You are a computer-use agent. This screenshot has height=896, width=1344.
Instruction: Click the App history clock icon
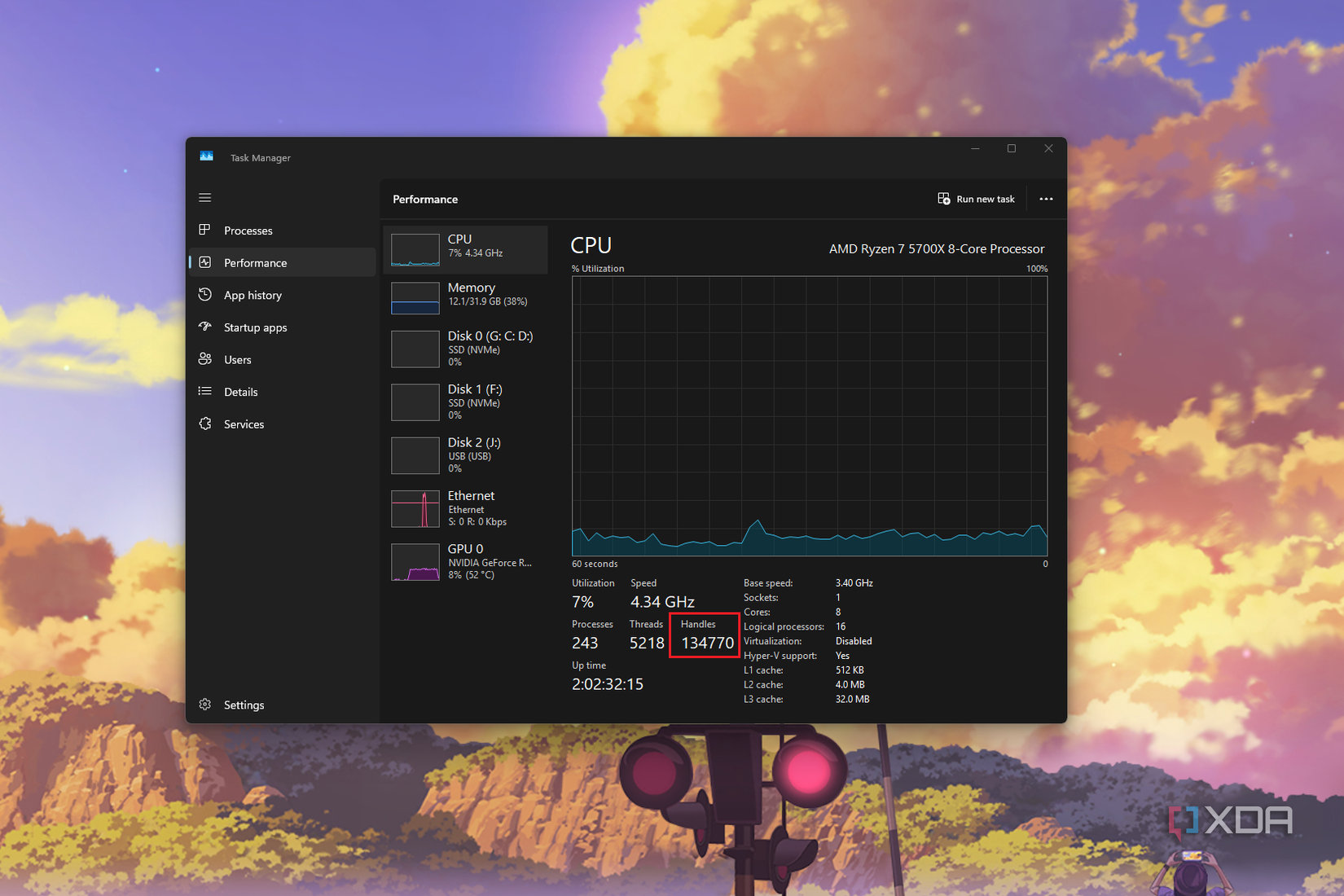(205, 295)
